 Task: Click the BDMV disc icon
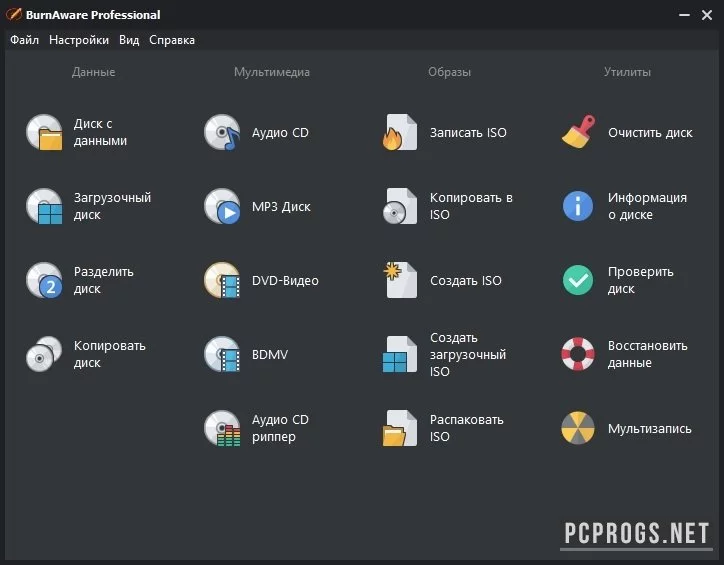point(223,354)
